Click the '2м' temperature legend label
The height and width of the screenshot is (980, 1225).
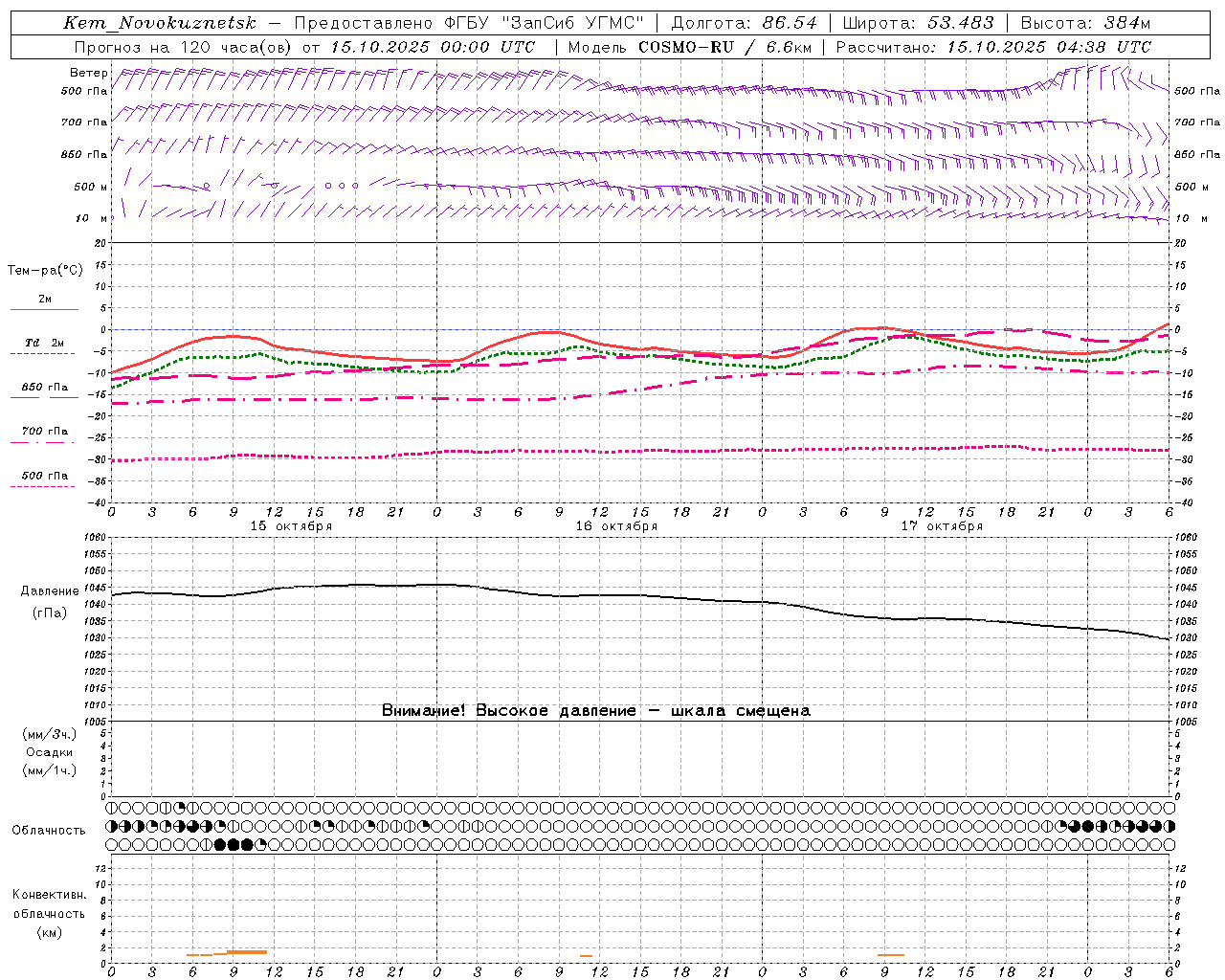point(45,300)
